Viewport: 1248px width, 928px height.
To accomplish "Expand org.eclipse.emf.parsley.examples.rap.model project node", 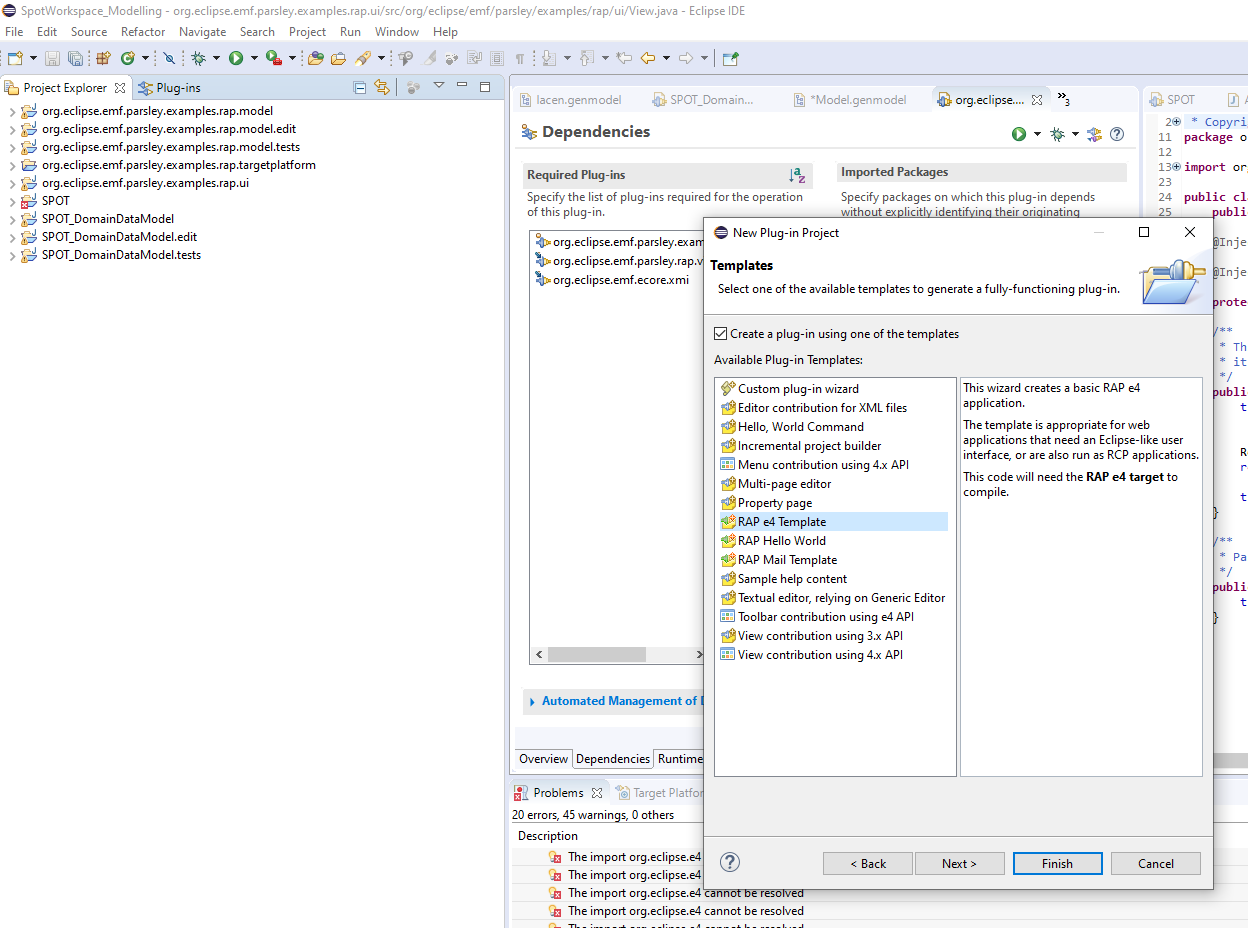I will click(x=12, y=111).
